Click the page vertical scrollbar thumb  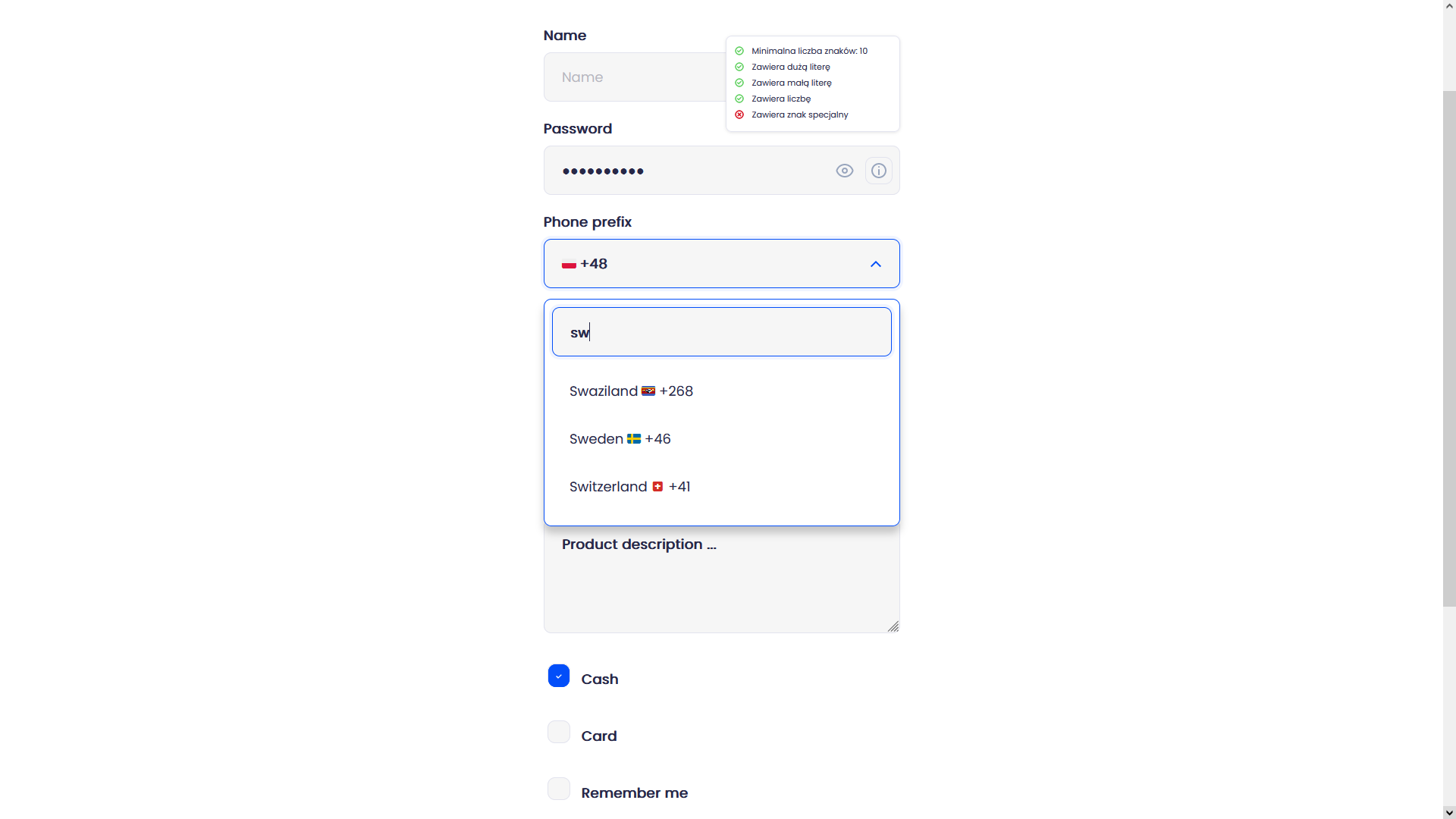pyautogui.click(x=1449, y=349)
